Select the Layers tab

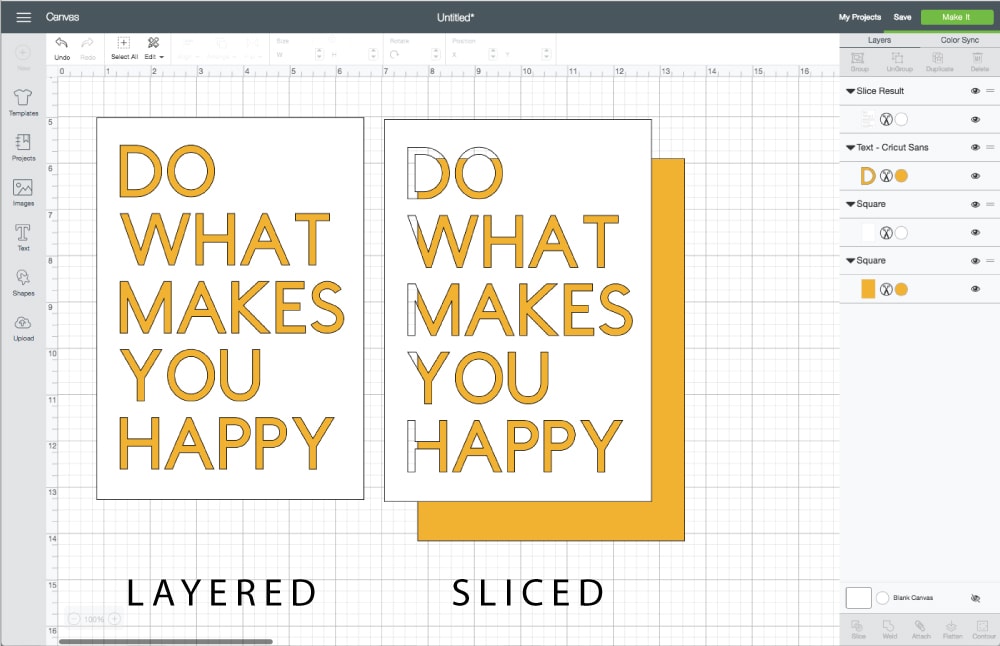[879, 40]
